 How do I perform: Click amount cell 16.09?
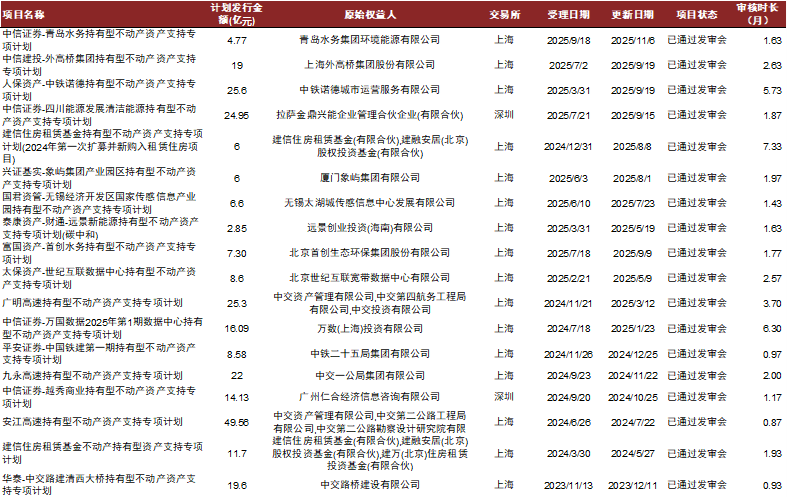pyautogui.click(x=236, y=329)
